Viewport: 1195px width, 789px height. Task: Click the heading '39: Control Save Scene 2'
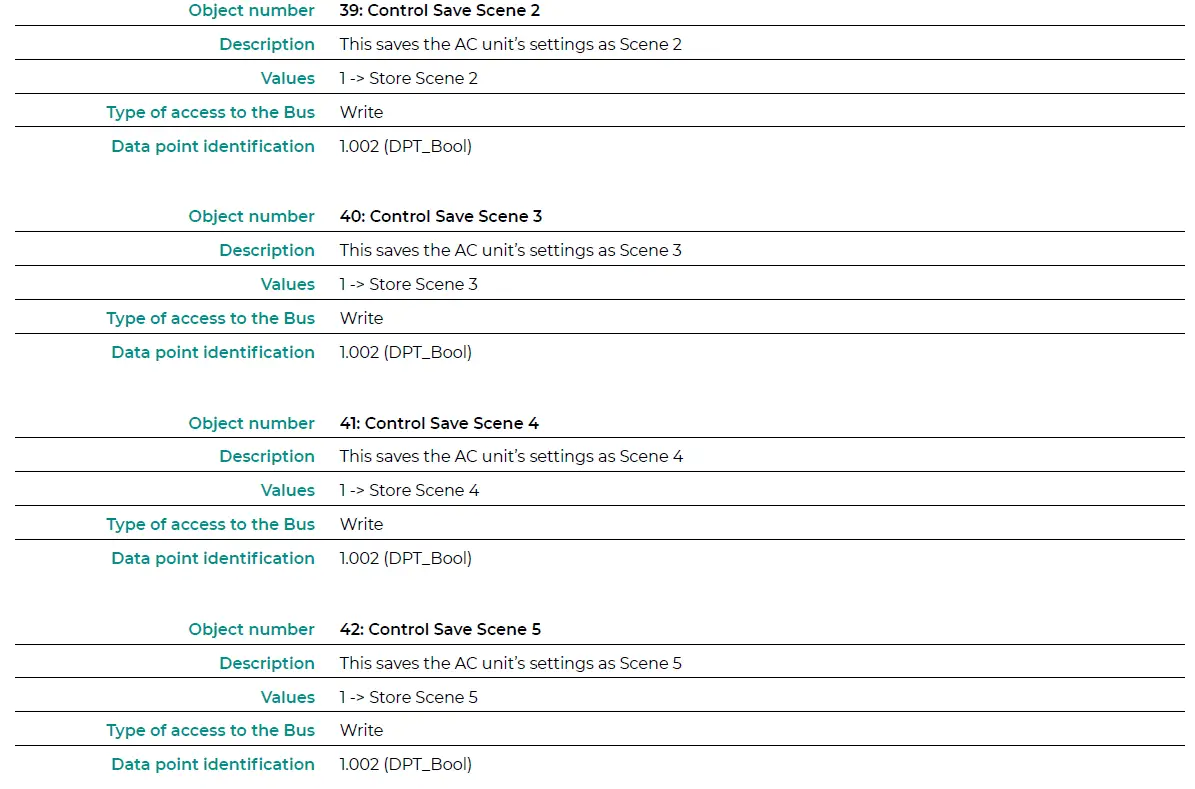440,11
